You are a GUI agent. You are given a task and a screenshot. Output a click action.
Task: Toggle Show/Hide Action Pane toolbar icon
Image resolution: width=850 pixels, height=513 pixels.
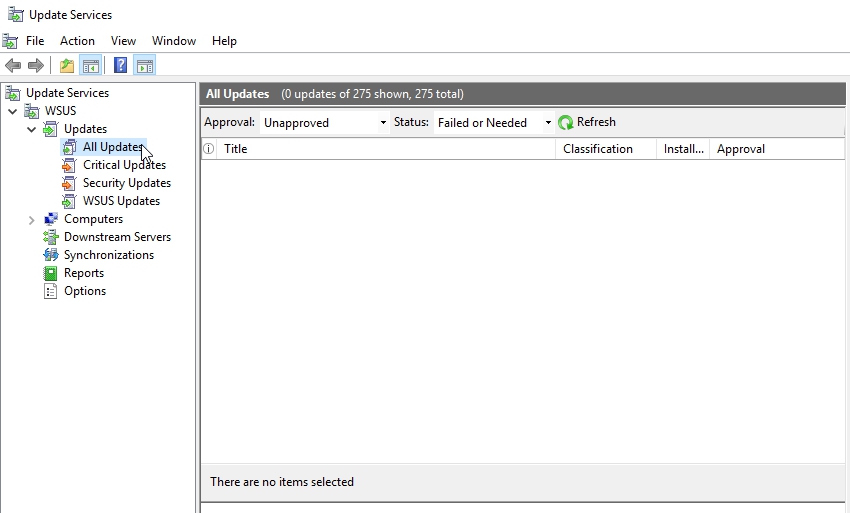pos(145,66)
